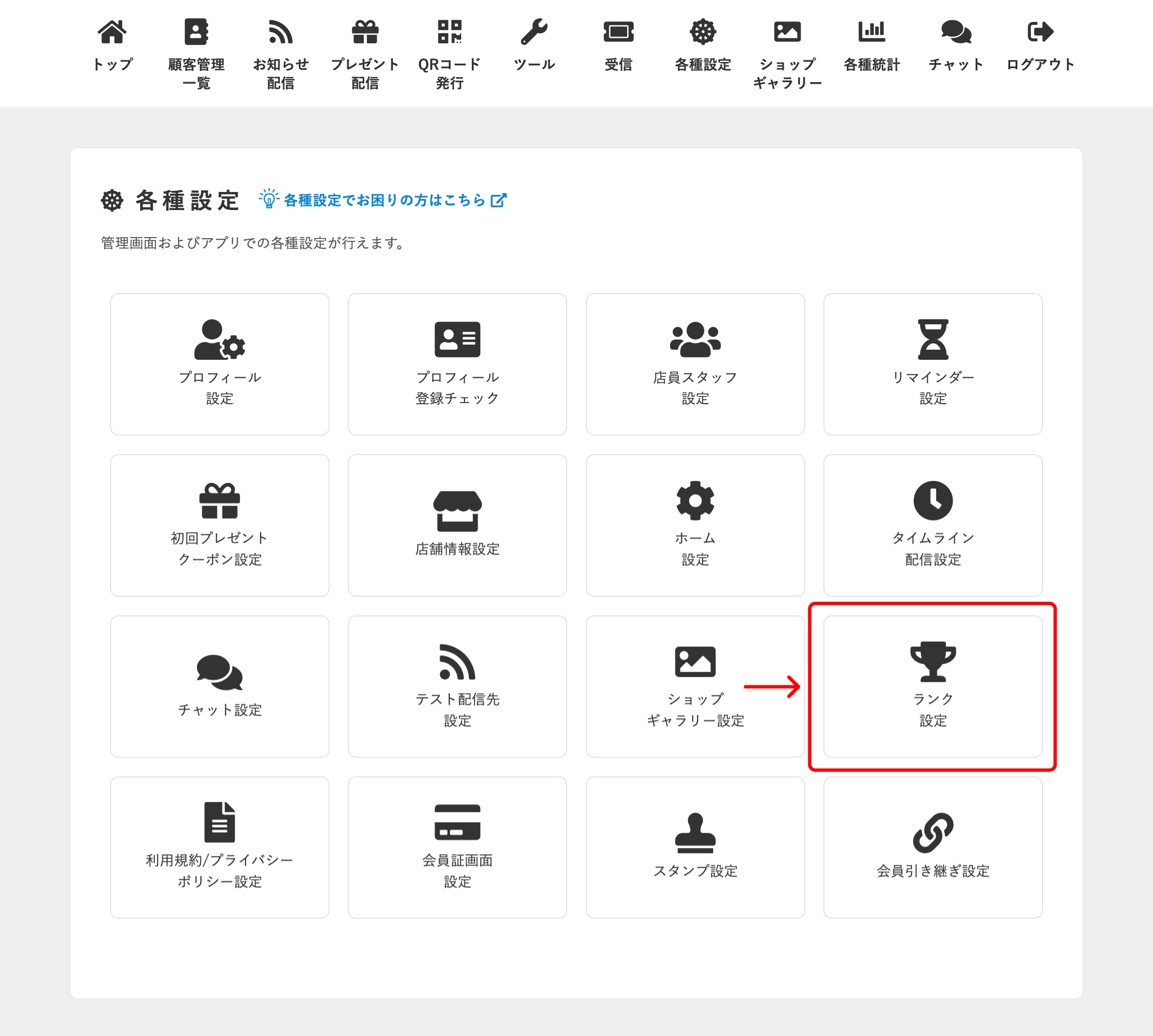Click the chat bubbles icon for チャット設定
This screenshot has width=1153, height=1036.
click(220, 672)
